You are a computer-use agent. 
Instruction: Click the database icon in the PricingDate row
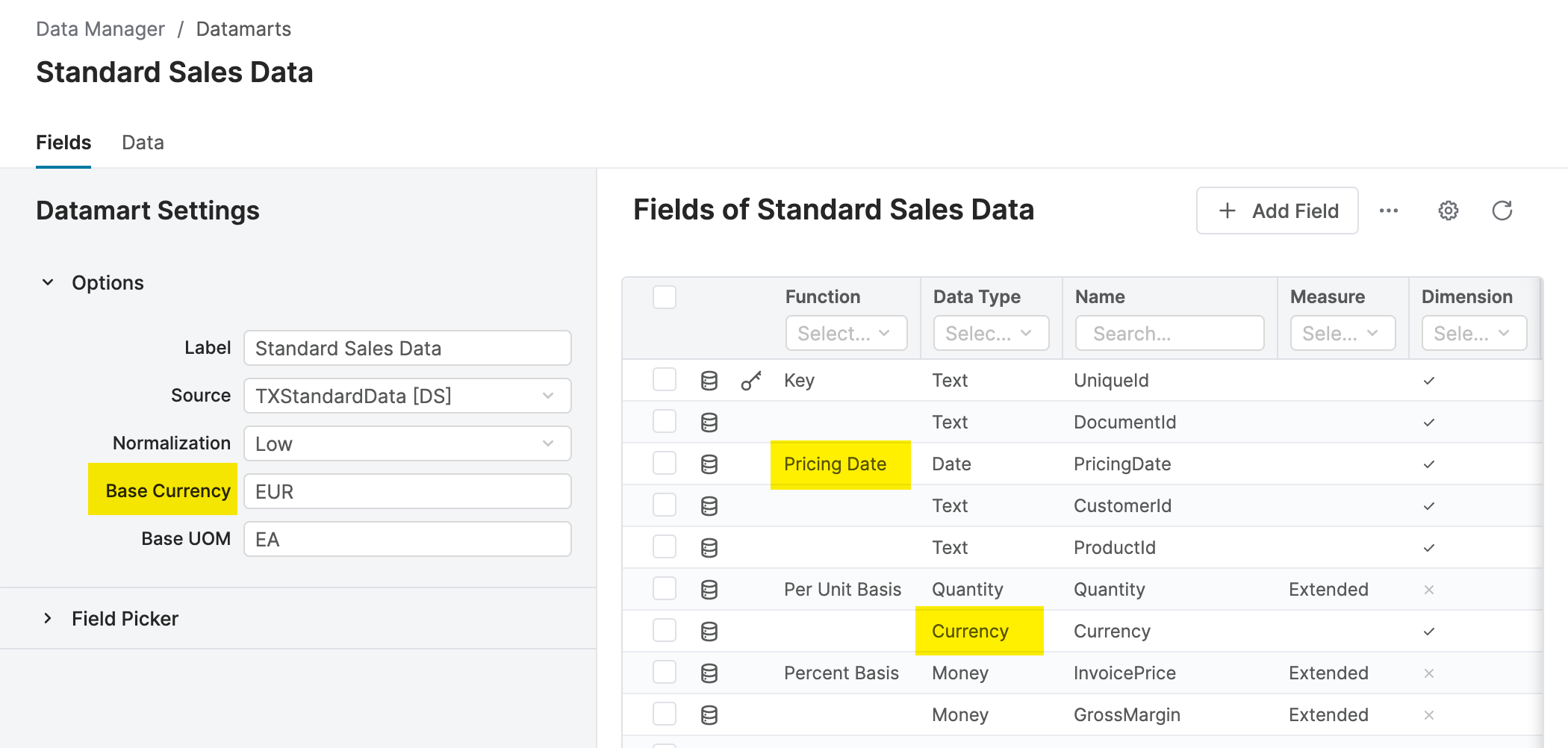coord(709,464)
